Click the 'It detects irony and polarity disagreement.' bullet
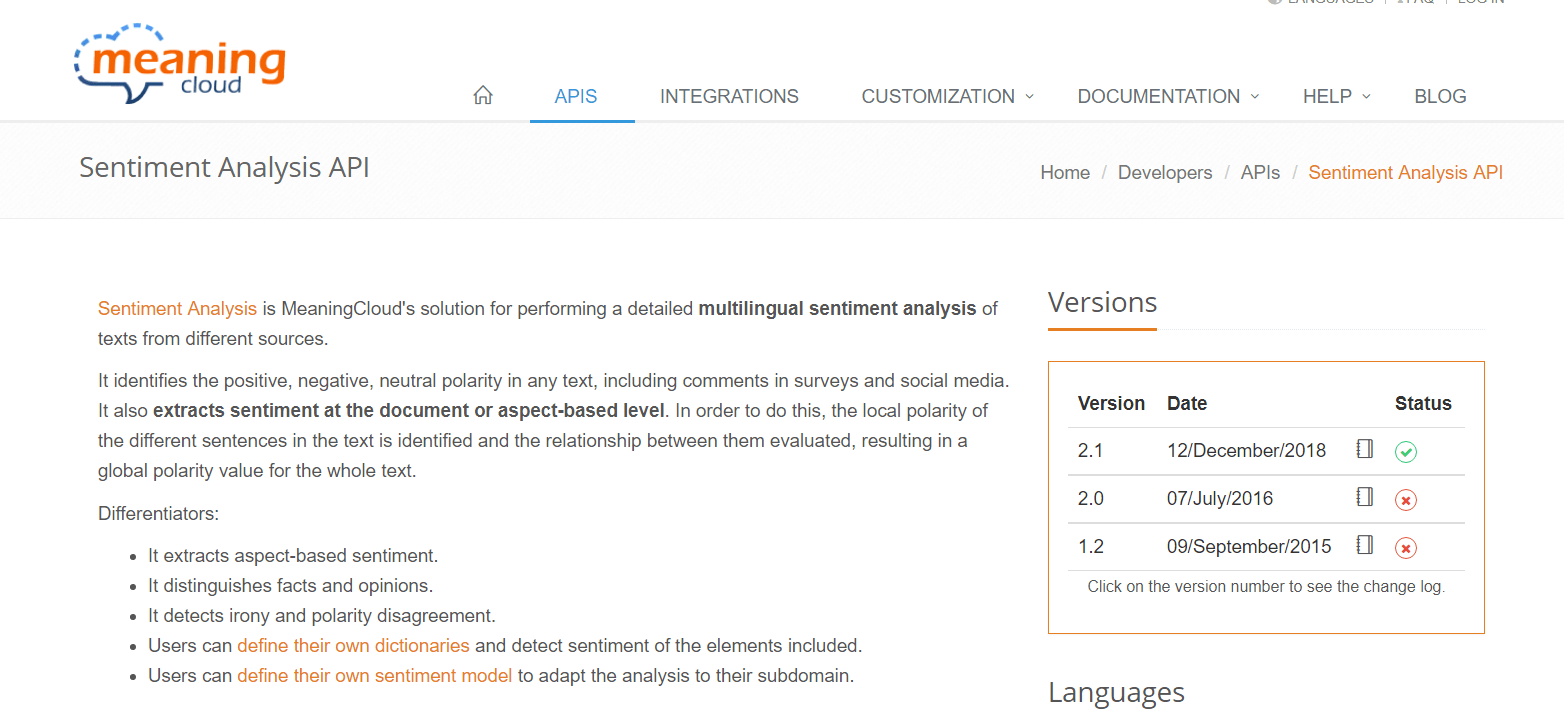This screenshot has width=1564, height=716. click(322, 616)
